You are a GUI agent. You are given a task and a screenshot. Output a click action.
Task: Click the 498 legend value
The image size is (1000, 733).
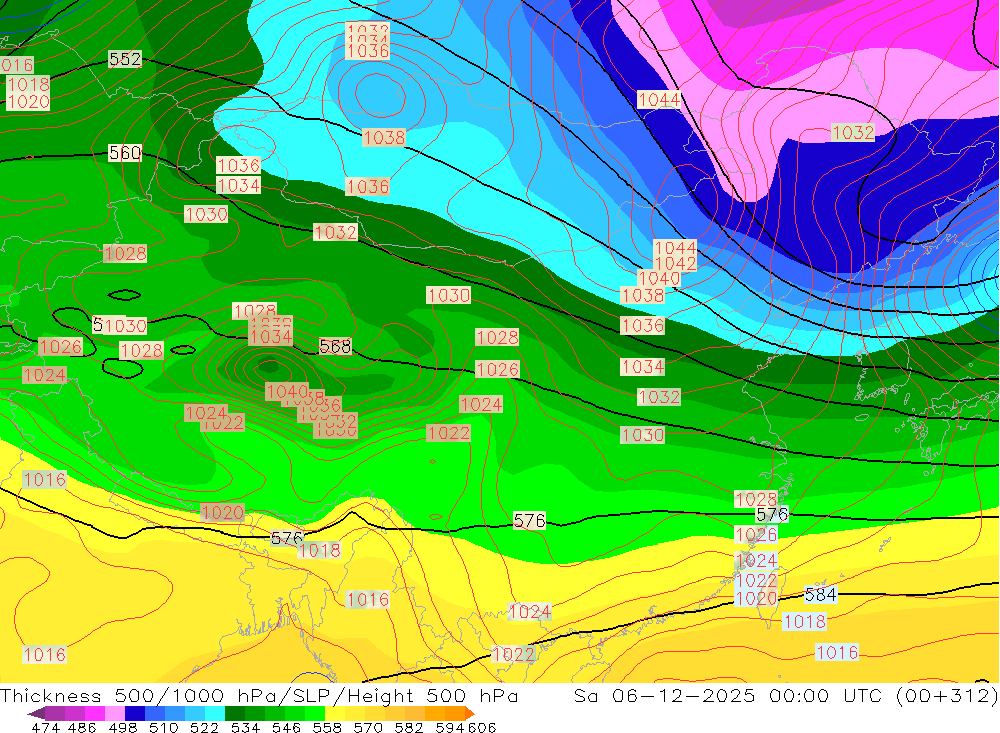pyautogui.click(x=122, y=727)
